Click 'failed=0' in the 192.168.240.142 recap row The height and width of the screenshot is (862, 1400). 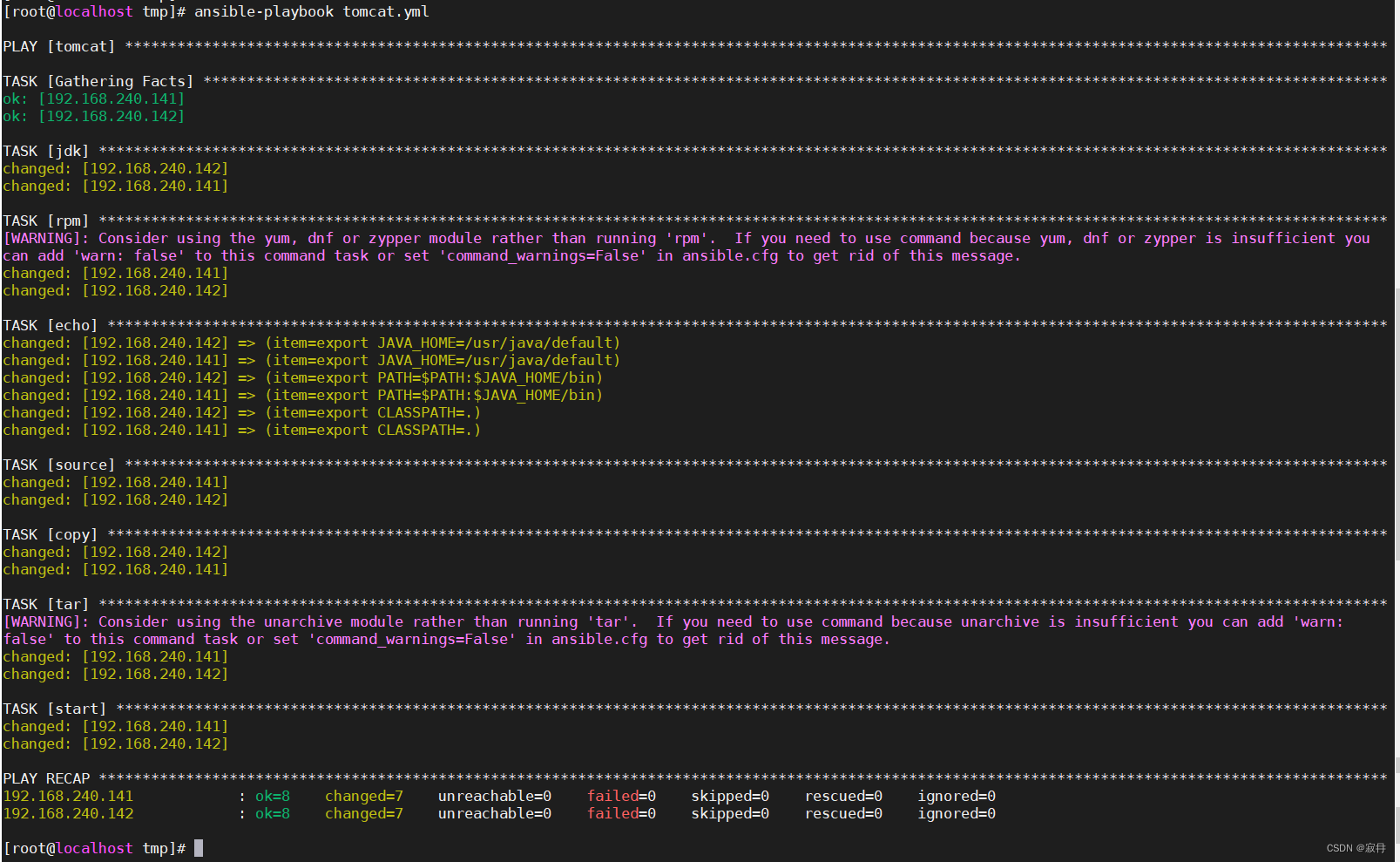pos(621,814)
